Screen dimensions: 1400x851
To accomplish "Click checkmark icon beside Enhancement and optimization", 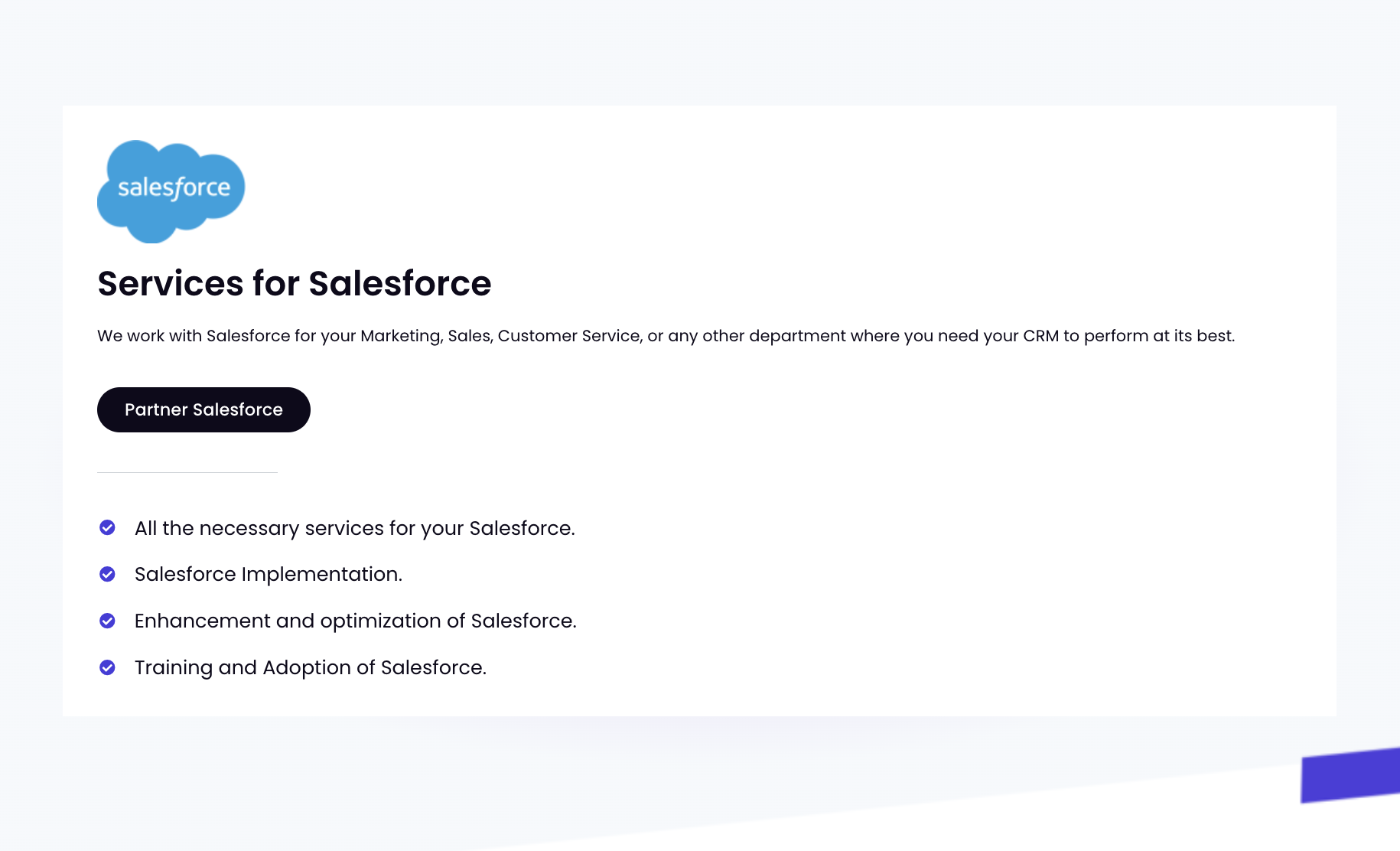I will point(108,621).
